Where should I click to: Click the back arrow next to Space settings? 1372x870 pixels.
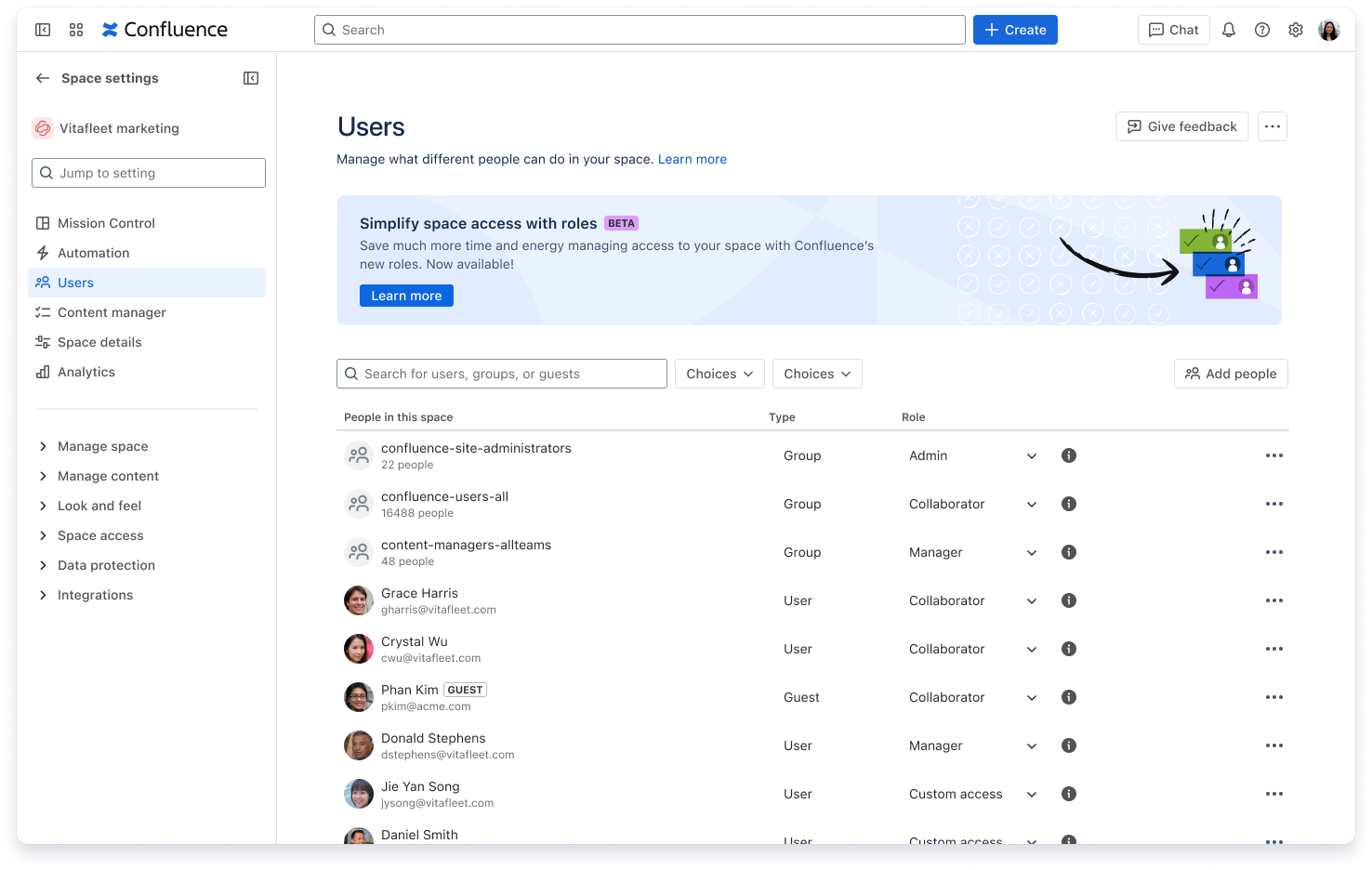click(x=43, y=78)
